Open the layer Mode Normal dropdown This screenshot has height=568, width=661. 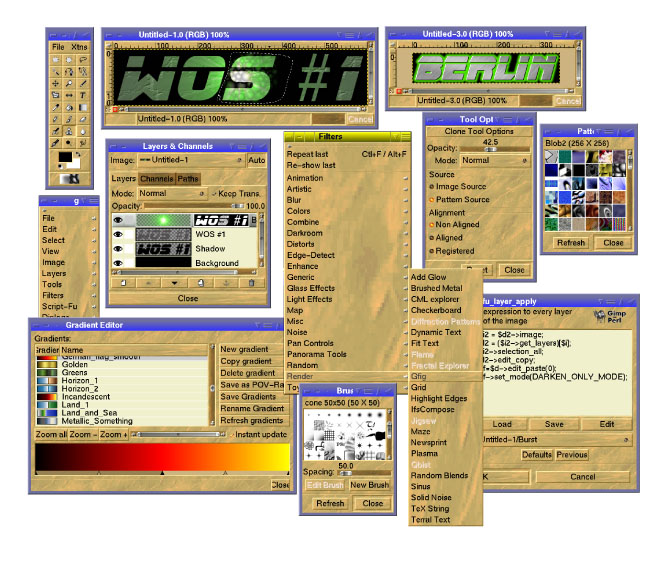pyautogui.click(x=171, y=193)
